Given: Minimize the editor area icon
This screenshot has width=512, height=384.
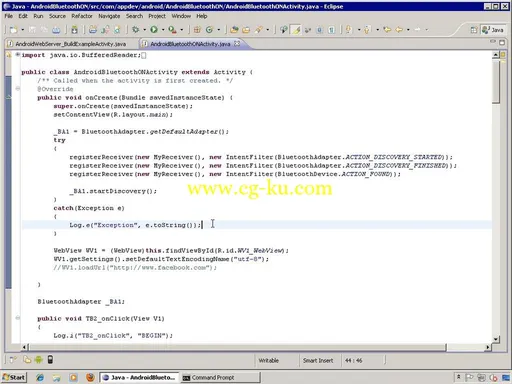Looking at the screenshot, I should tap(493, 42).
